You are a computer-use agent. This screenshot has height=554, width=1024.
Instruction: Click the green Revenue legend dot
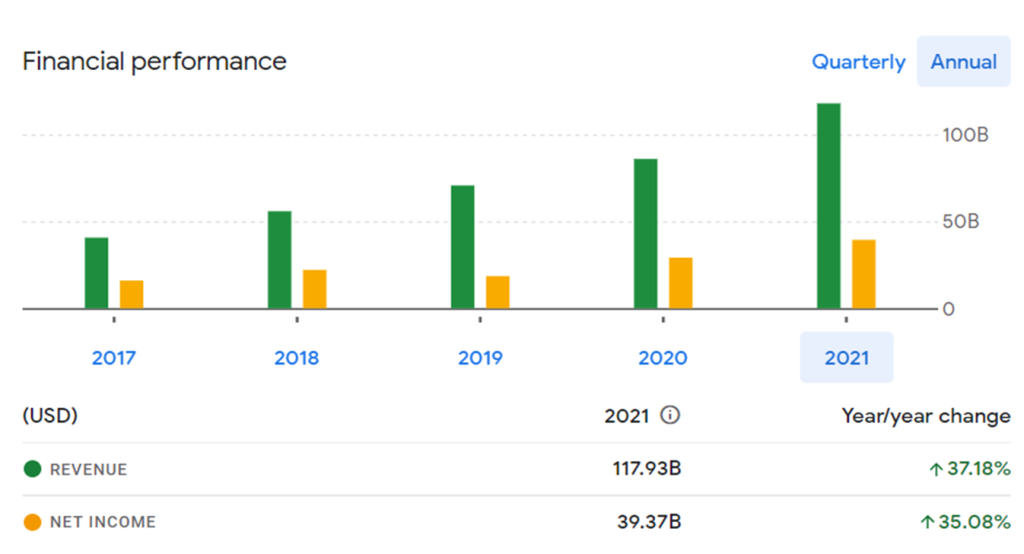pyautogui.click(x=32, y=469)
